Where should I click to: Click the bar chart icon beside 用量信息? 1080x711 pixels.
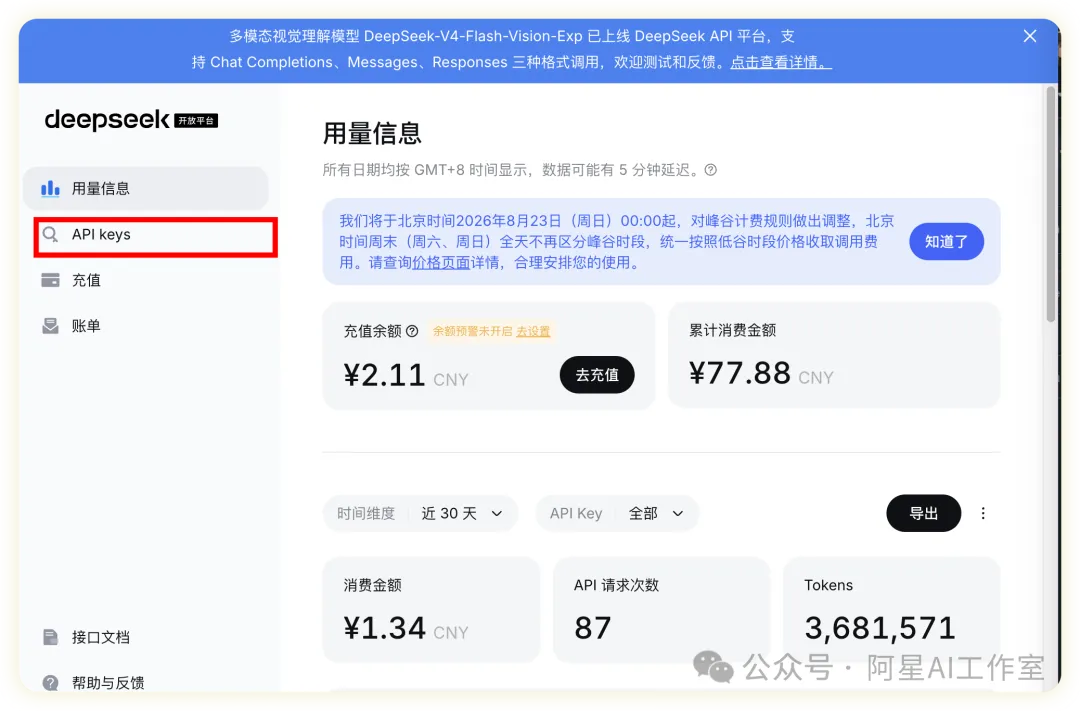coord(50,188)
